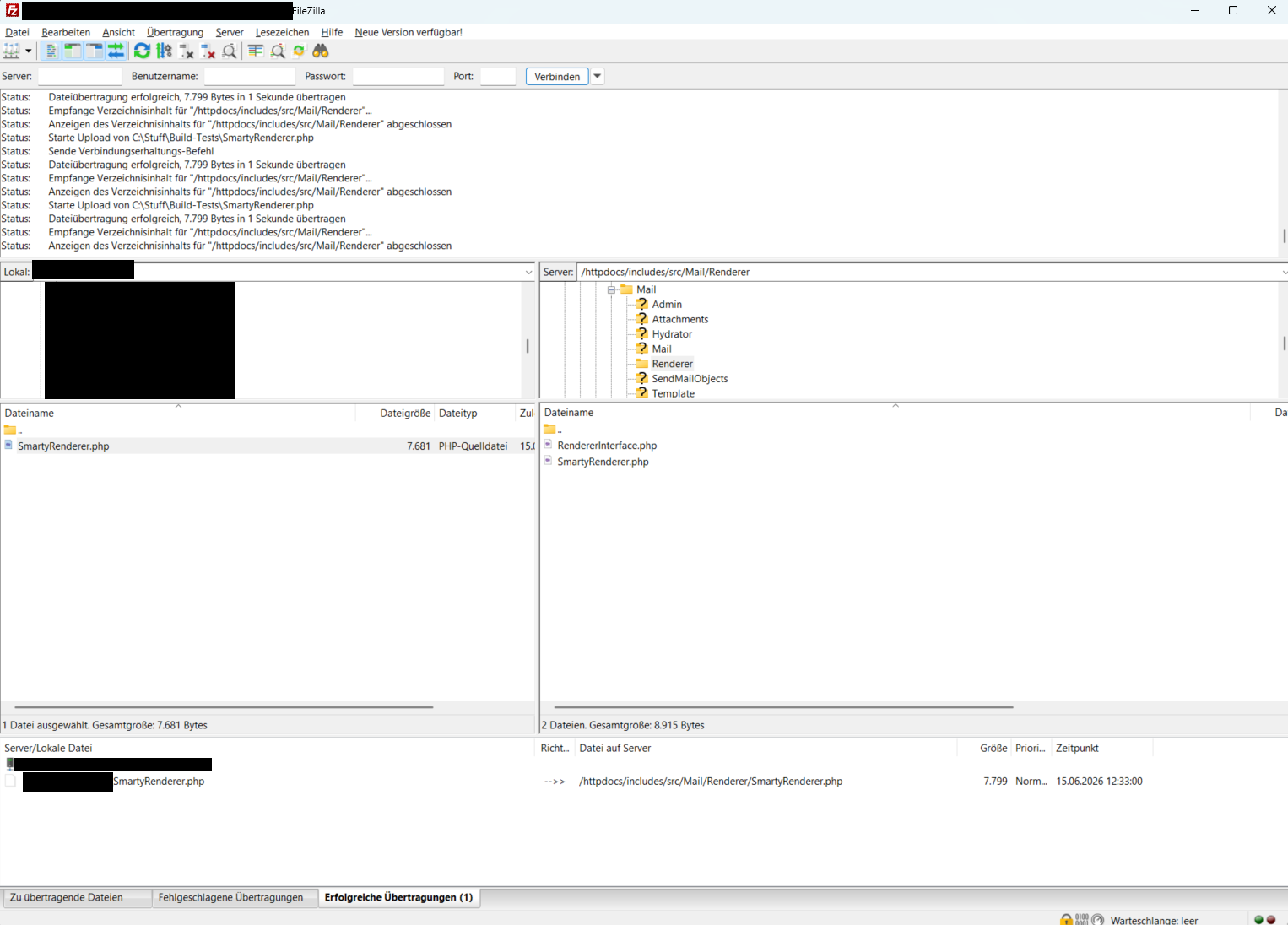Select the Admin folder icon in tree
Screen dimensions: 1288x925
pyautogui.click(x=642, y=304)
